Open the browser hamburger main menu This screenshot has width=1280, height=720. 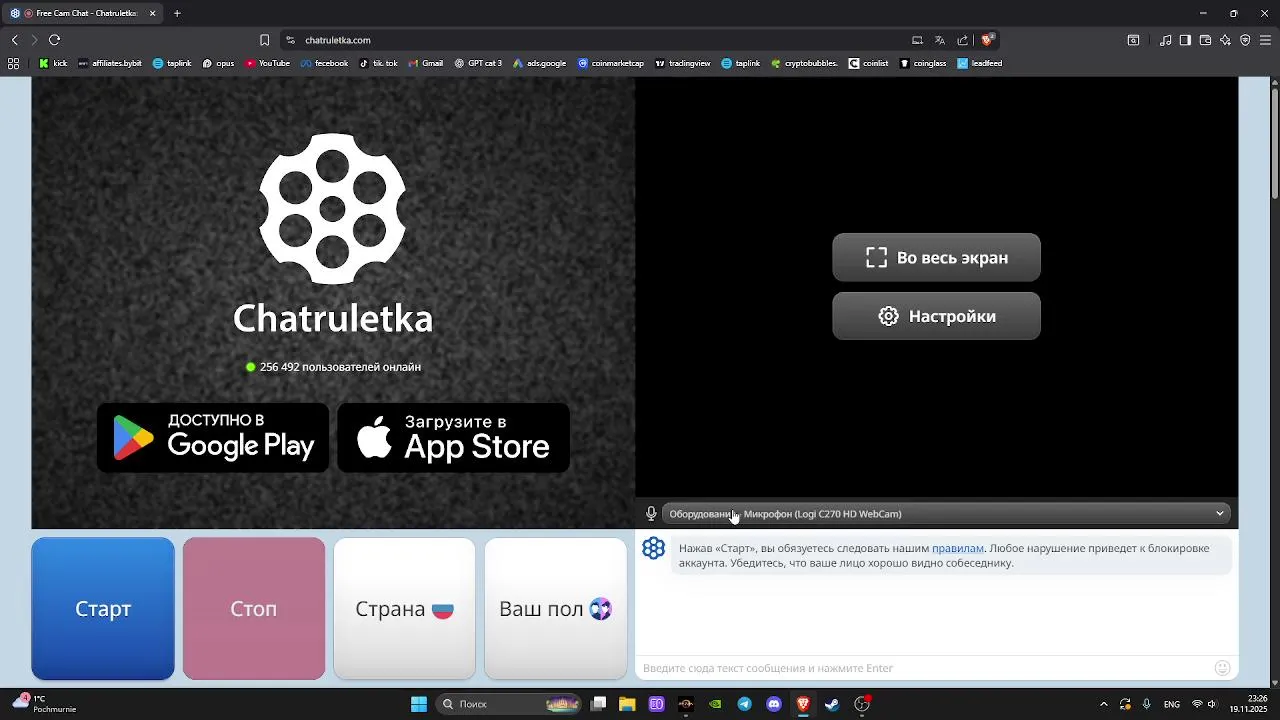[1265, 40]
